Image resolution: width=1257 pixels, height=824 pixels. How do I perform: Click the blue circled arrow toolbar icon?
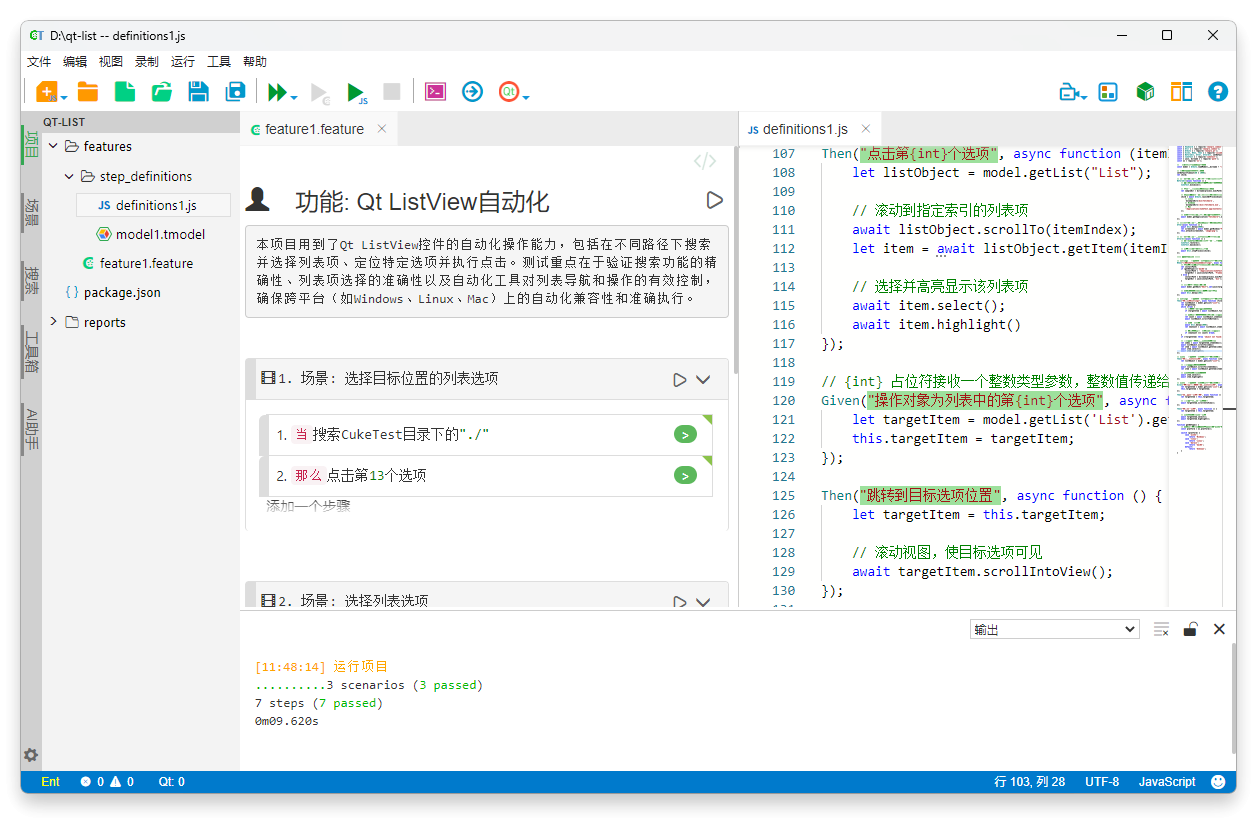coord(472,92)
